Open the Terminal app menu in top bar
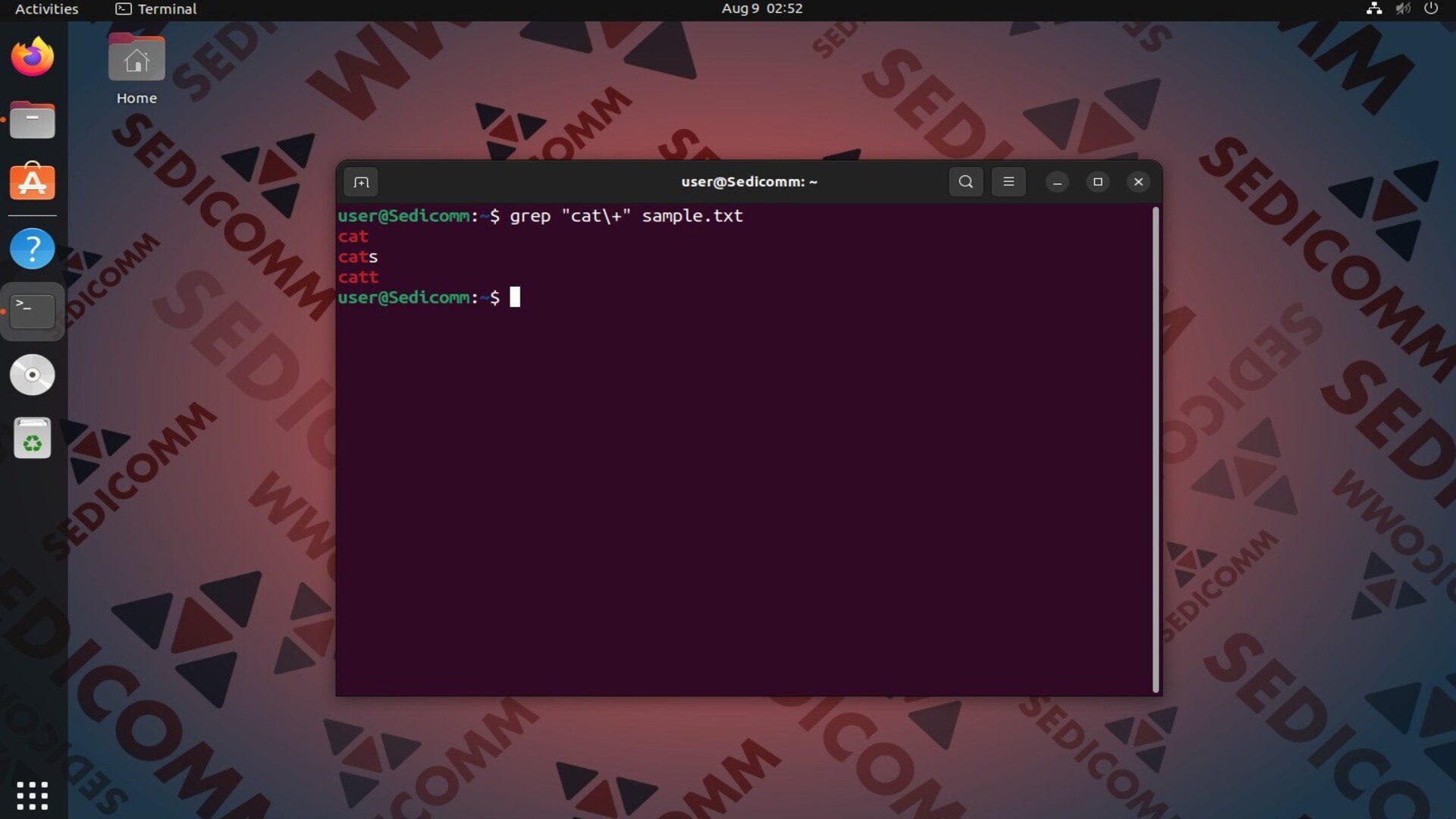 pos(156,9)
